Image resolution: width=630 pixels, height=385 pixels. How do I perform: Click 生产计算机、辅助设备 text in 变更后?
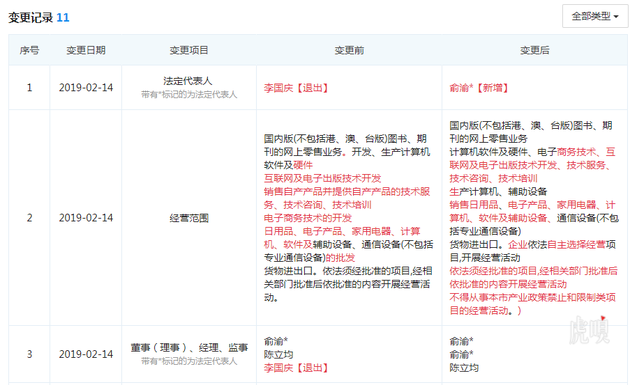[x=498, y=191]
